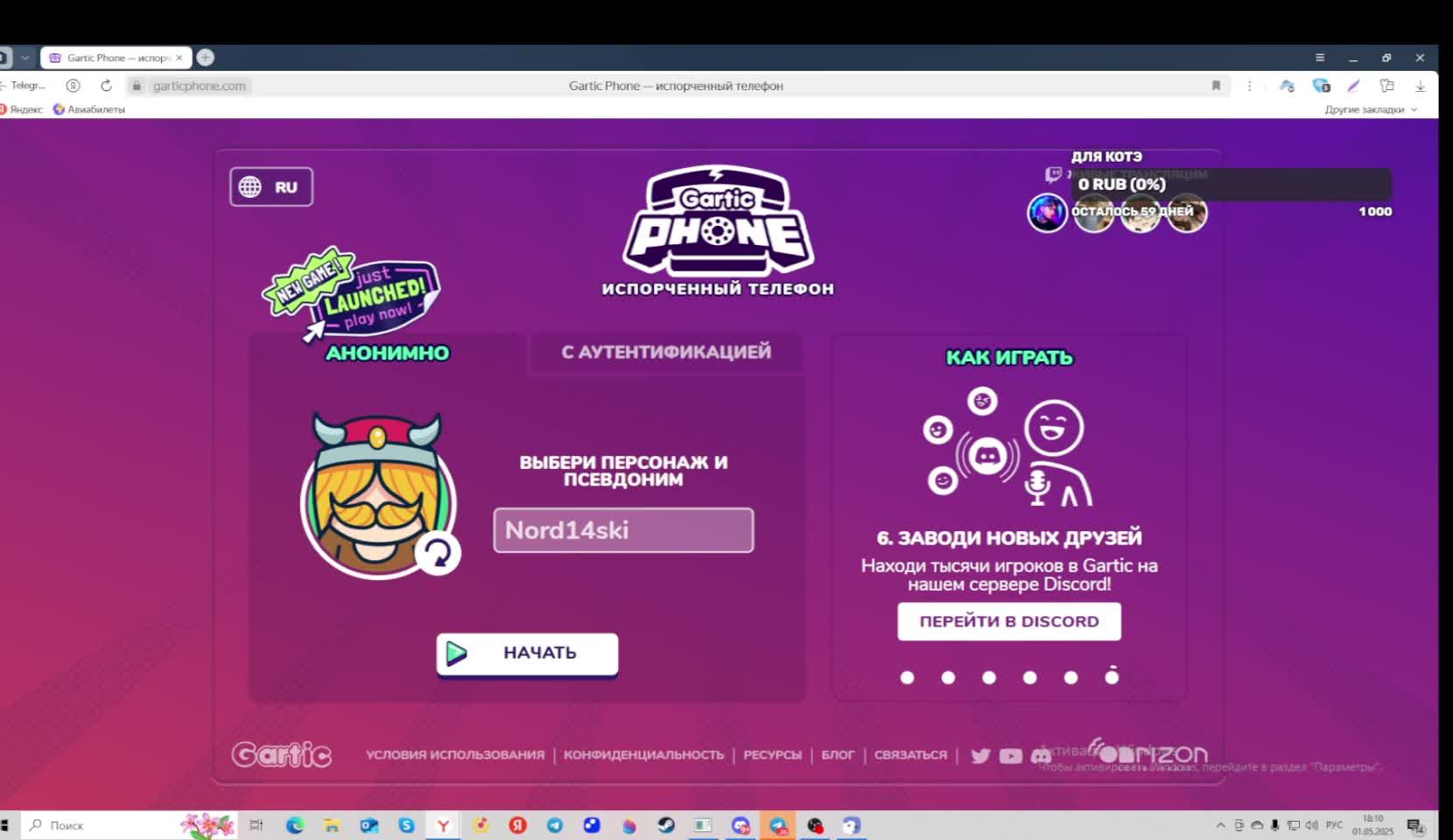Open a new browser tab
1453x840 pixels.
tap(206, 58)
